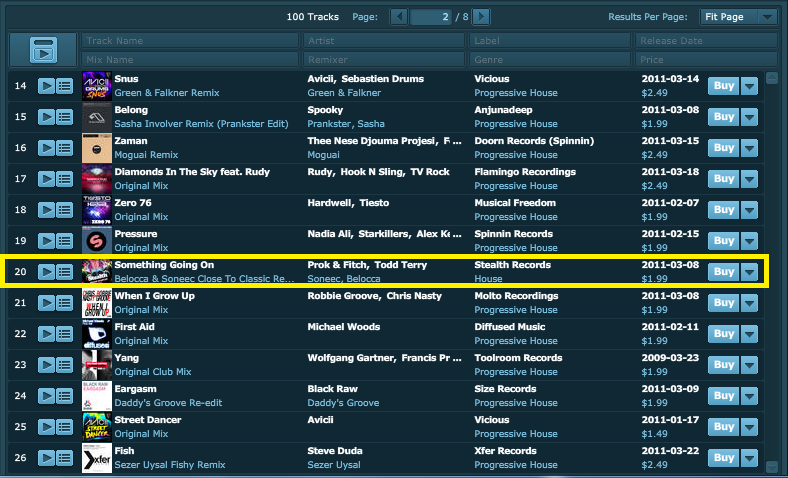
Task: Play the track Zero 76
Action: [46, 210]
